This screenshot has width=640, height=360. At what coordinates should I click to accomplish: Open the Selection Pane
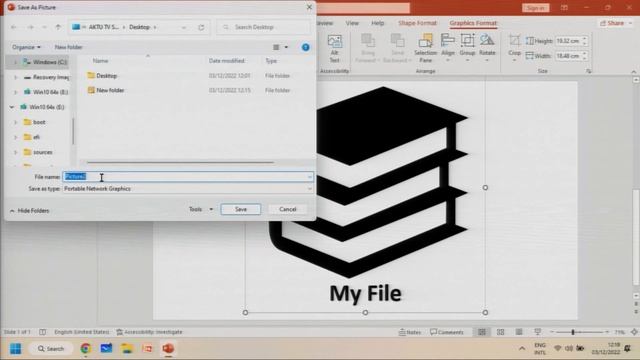[425, 48]
